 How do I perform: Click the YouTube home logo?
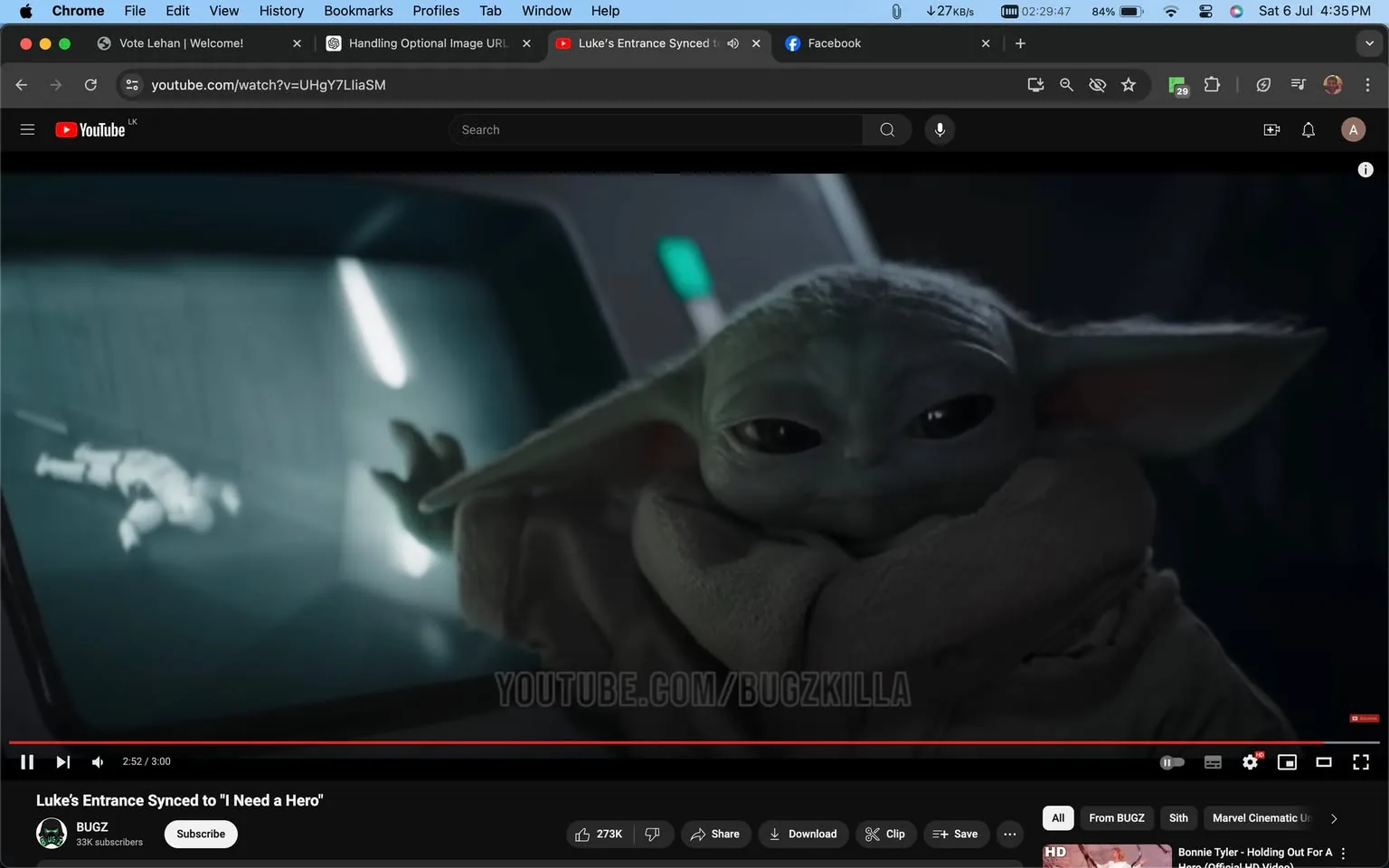click(x=90, y=129)
